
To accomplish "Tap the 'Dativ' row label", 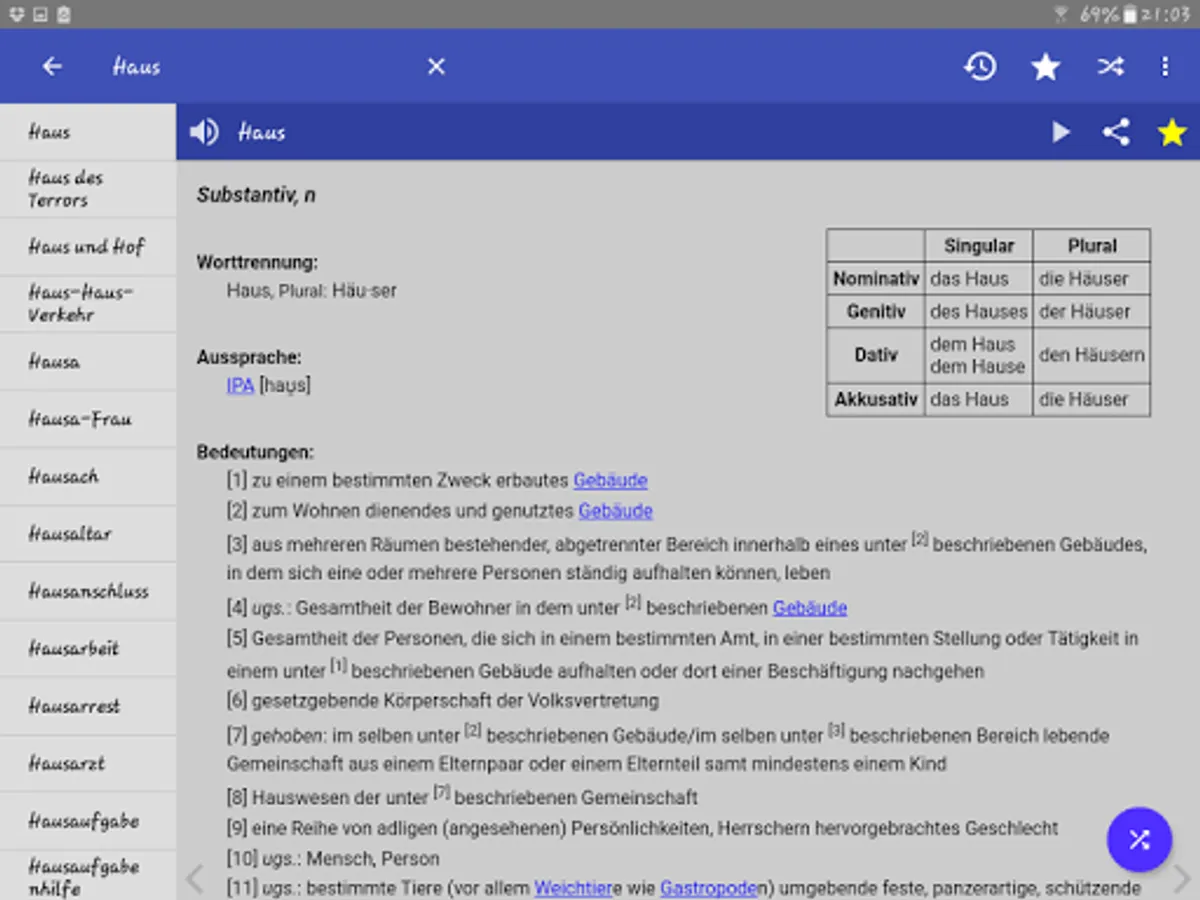I will point(876,355).
